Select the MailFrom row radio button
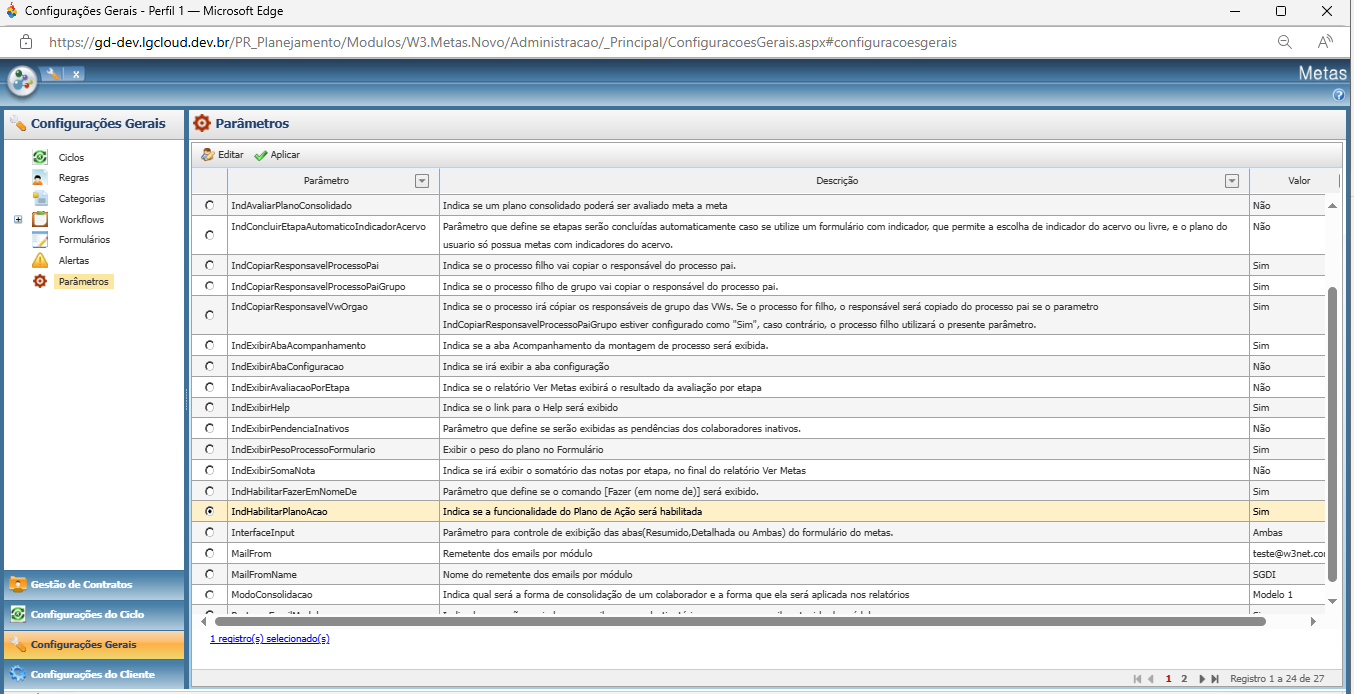The height and width of the screenshot is (694, 1354). 209,553
